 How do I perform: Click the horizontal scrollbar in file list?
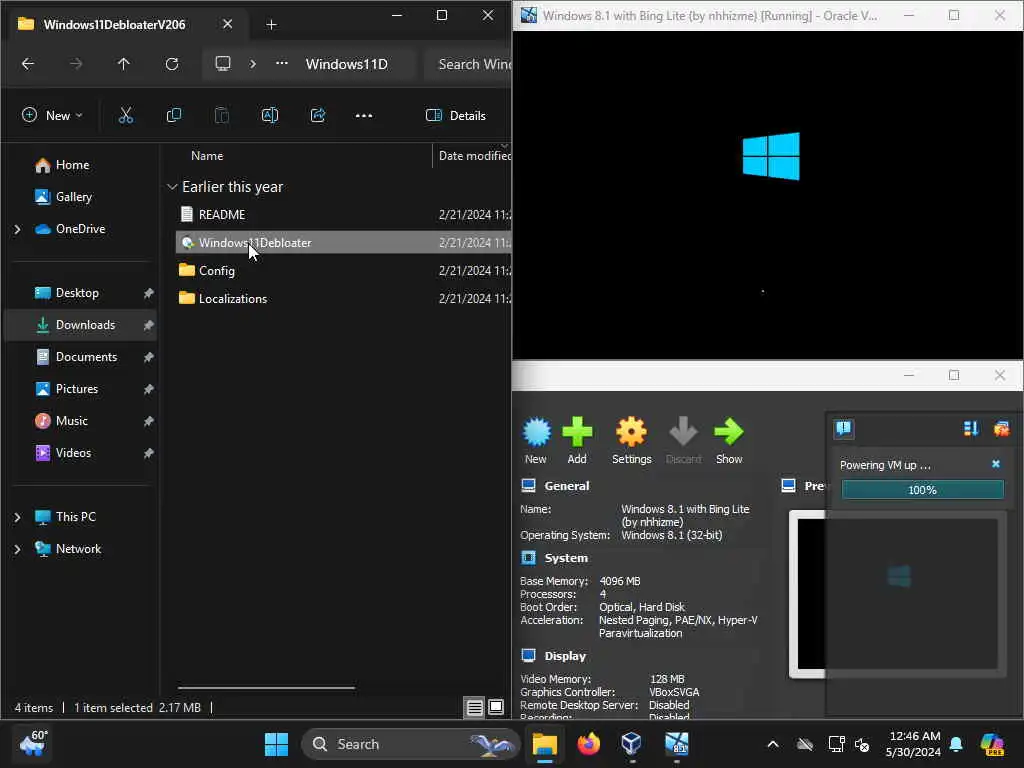(x=266, y=688)
